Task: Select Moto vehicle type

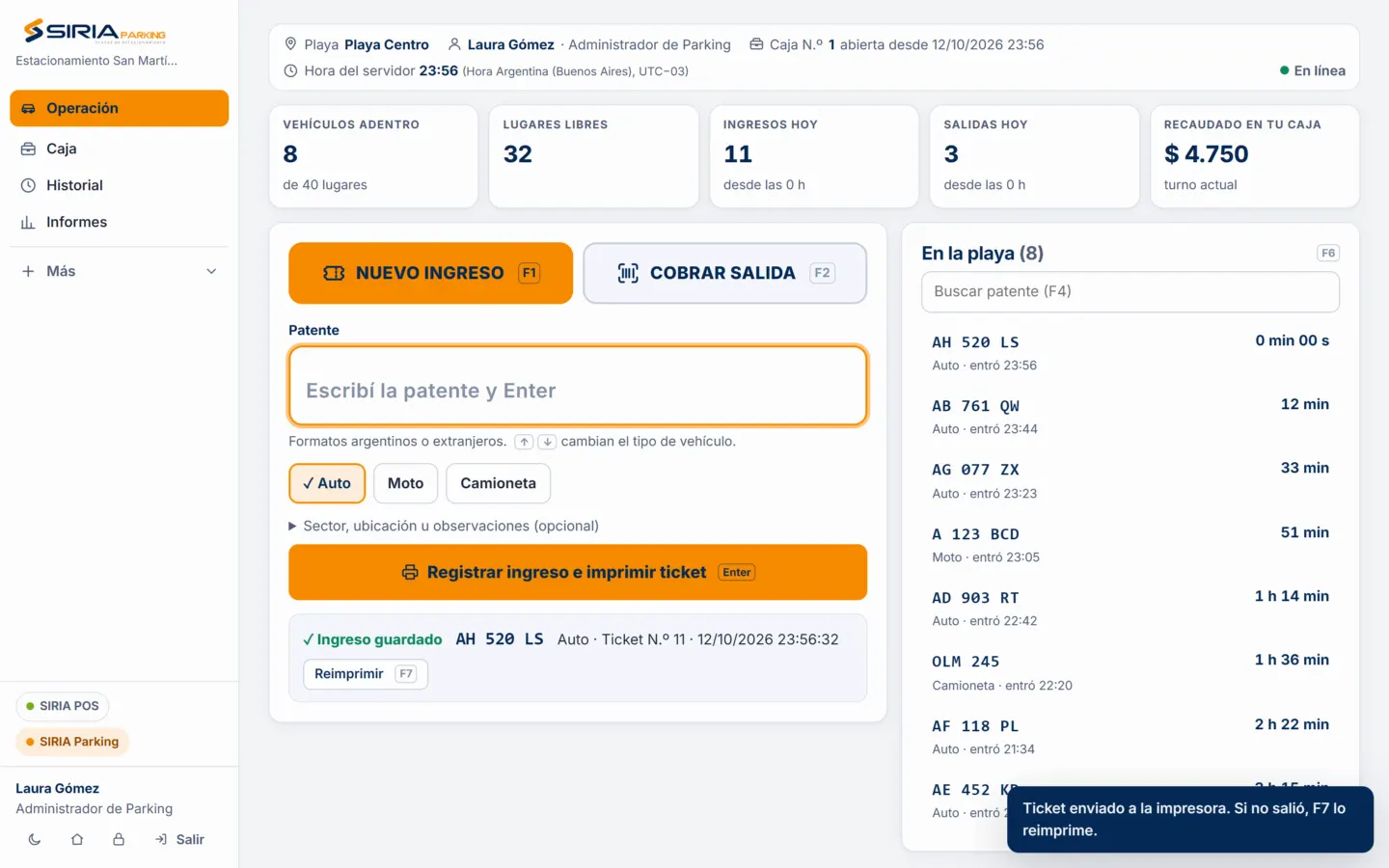Action: (405, 483)
